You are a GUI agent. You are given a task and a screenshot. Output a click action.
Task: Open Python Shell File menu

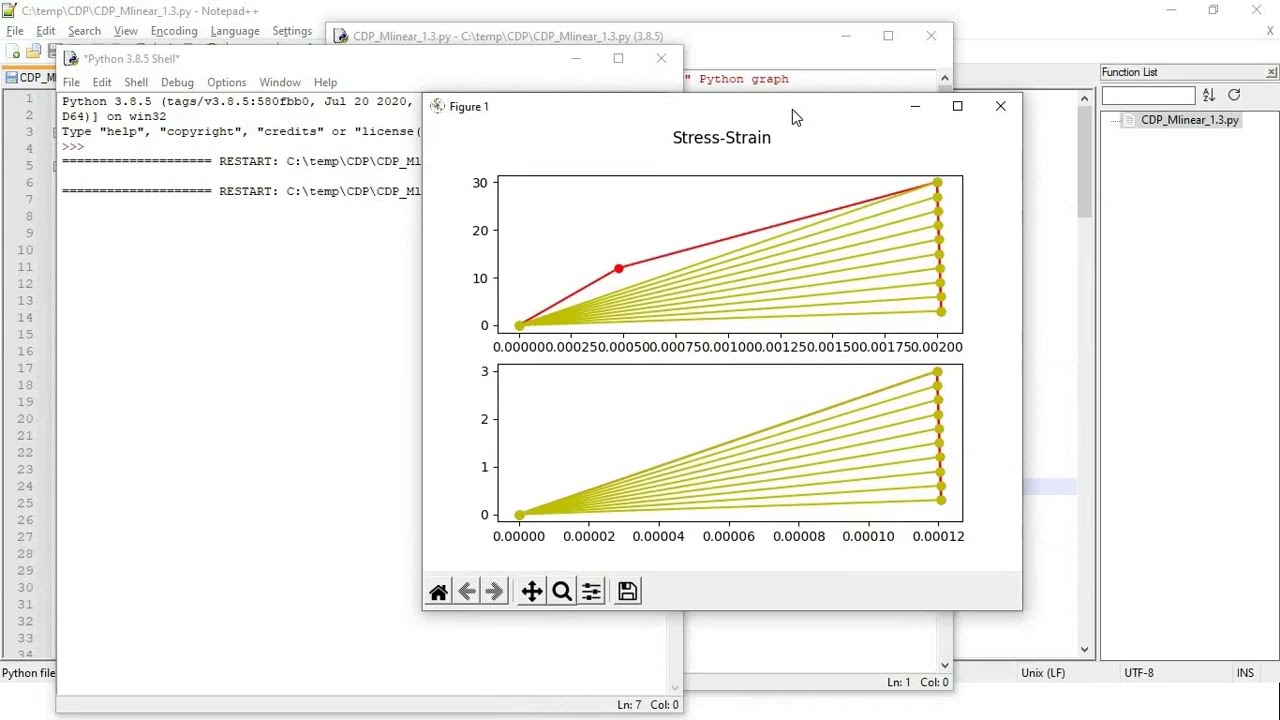click(x=71, y=82)
